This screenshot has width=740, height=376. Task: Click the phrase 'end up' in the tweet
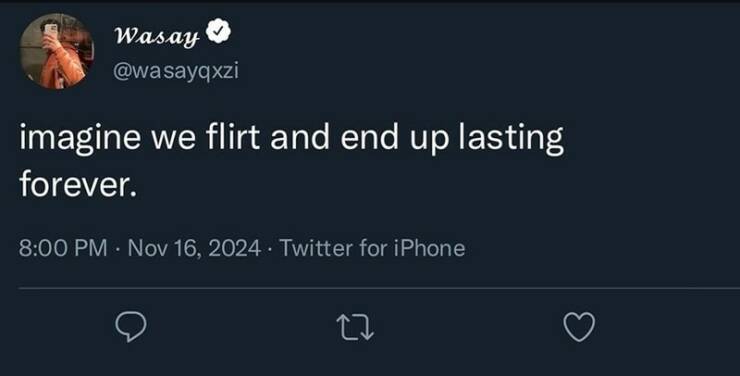395,139
